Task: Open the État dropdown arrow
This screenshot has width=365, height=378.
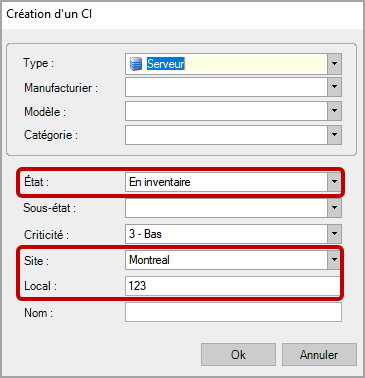Action: 334,182
